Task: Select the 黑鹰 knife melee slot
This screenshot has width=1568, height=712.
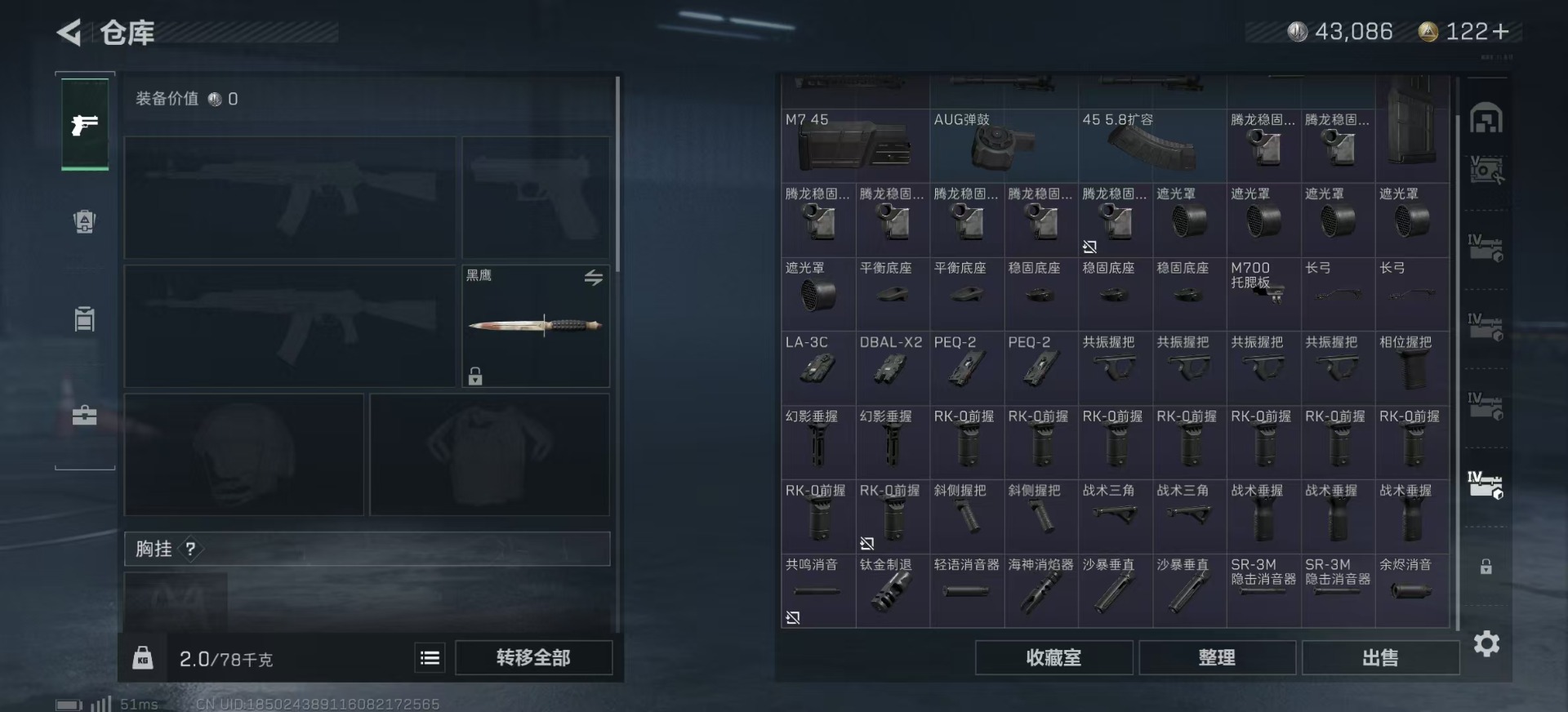Action: [536, 326]
